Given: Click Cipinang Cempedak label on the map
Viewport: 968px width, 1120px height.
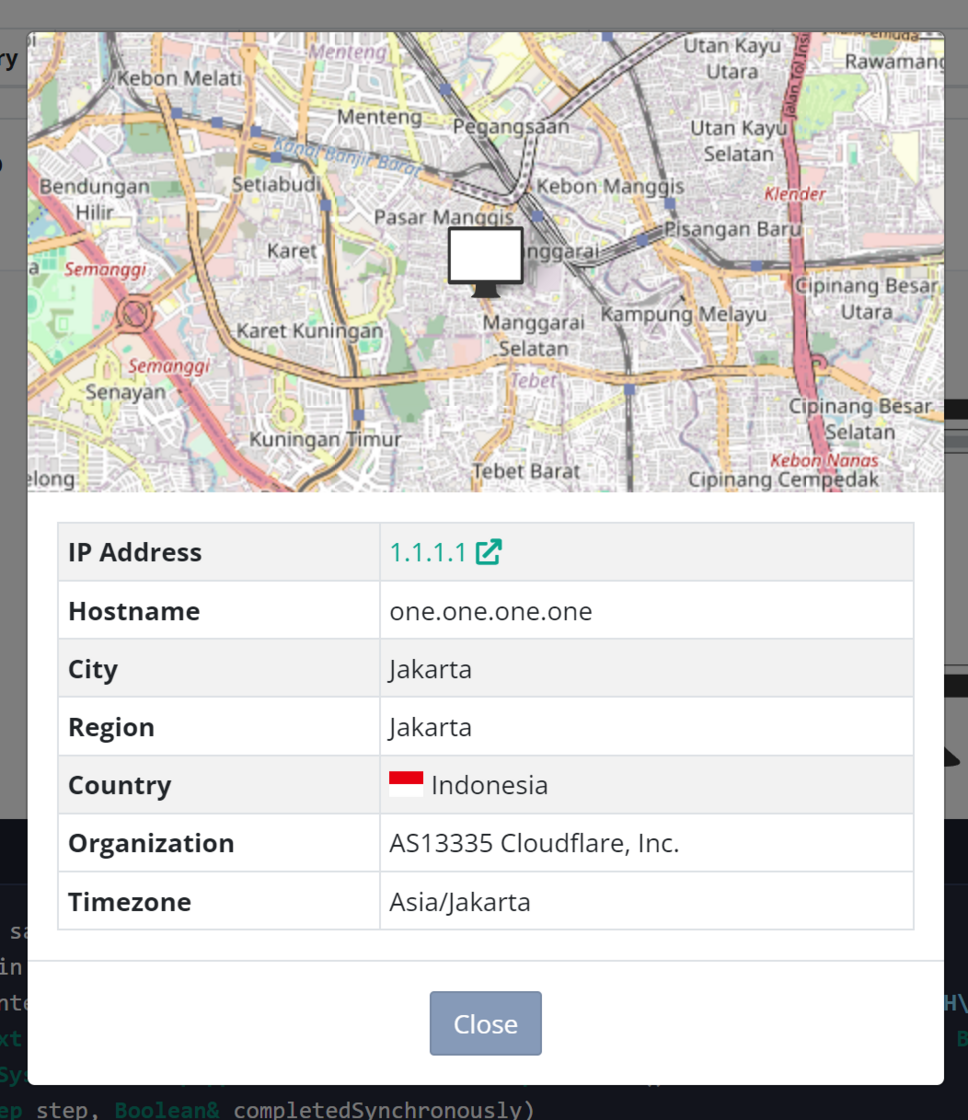Looking at the screenshot, I should [783, 479].
